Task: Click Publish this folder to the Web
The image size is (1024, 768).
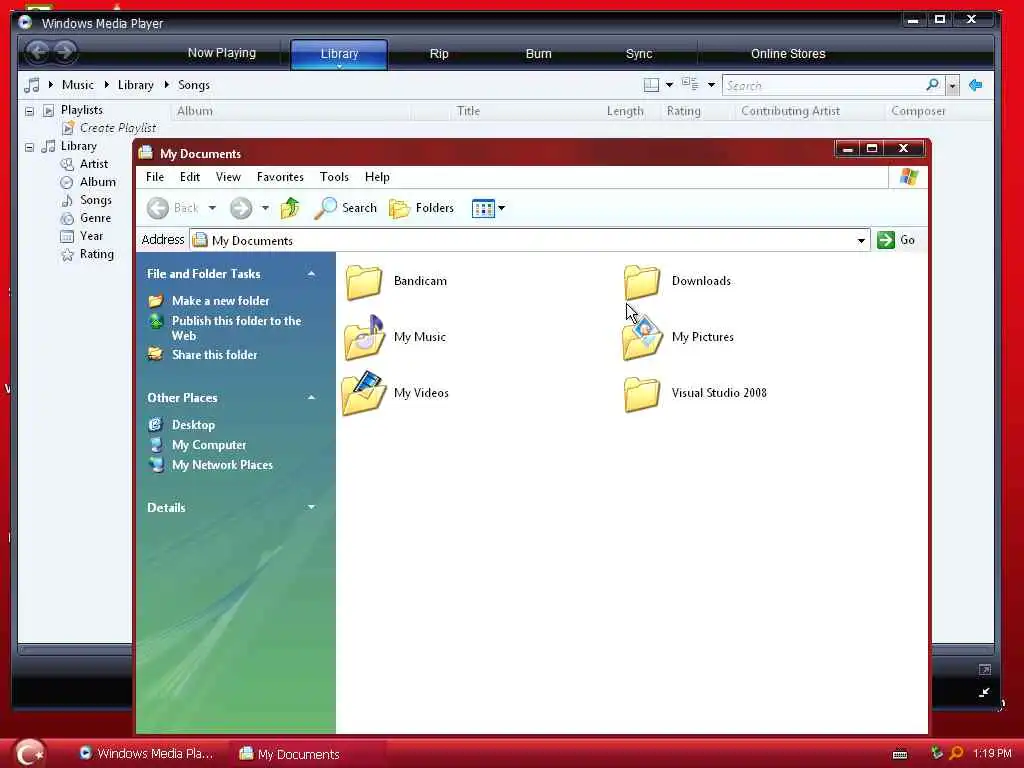Action: click(x=236, y=328)
